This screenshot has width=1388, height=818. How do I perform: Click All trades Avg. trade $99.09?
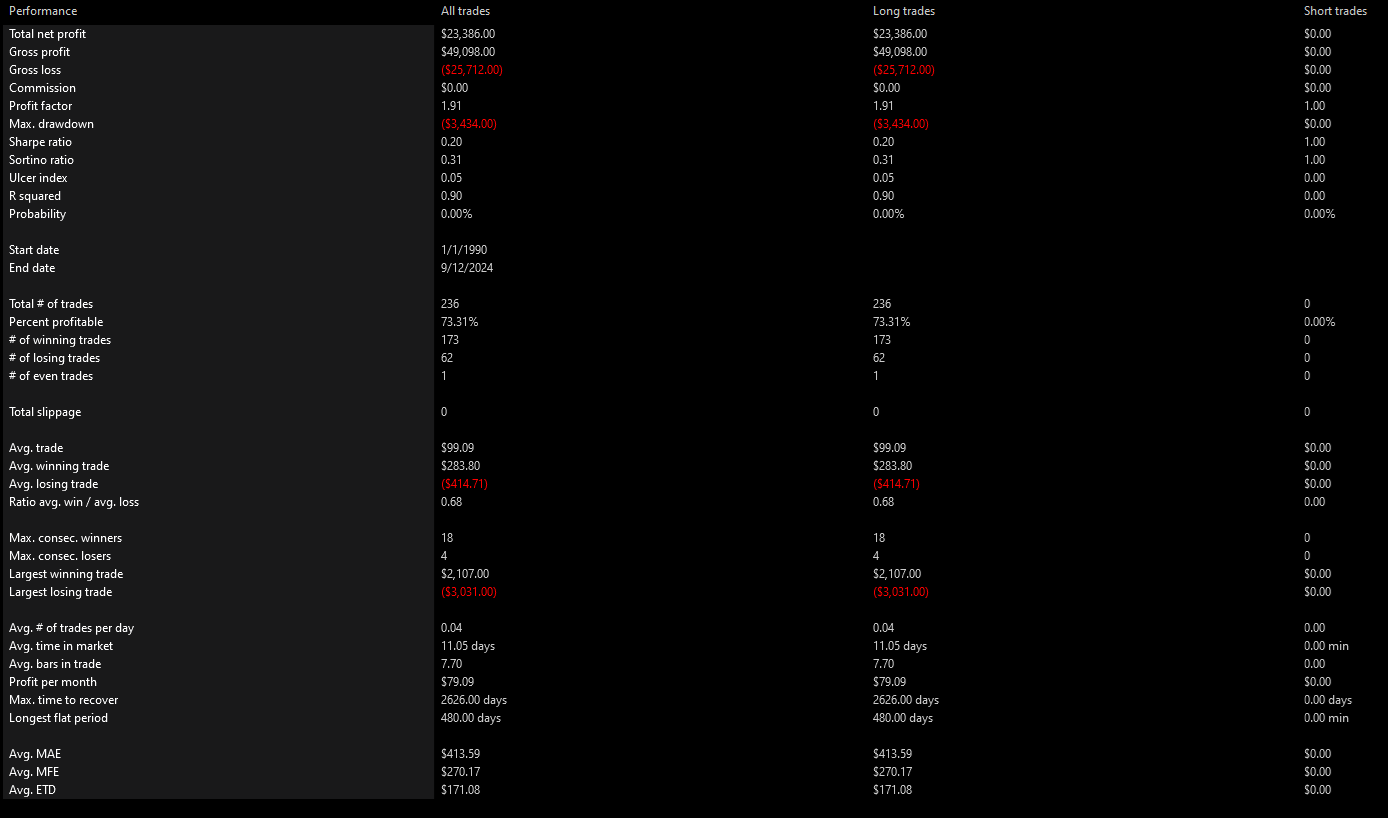coord(458,448)
